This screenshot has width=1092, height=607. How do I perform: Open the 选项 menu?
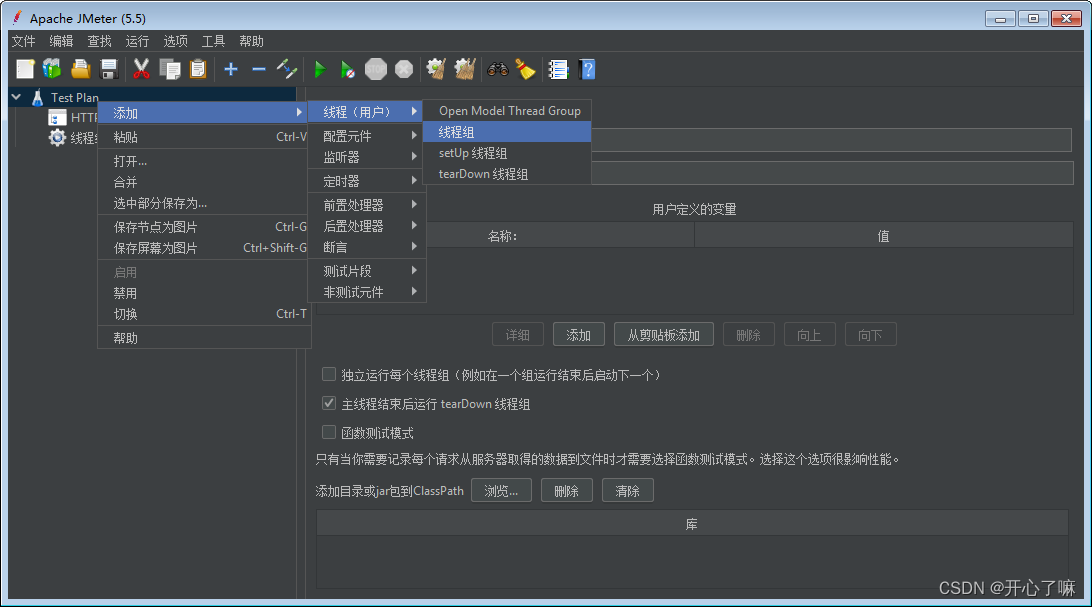[x=176, y=41]
